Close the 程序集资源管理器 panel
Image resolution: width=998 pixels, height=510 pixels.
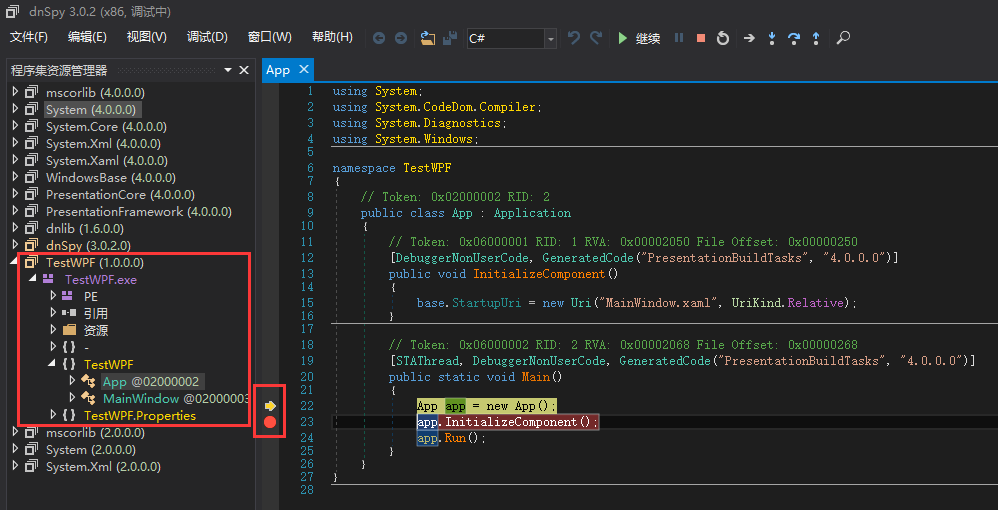[244, 70]
